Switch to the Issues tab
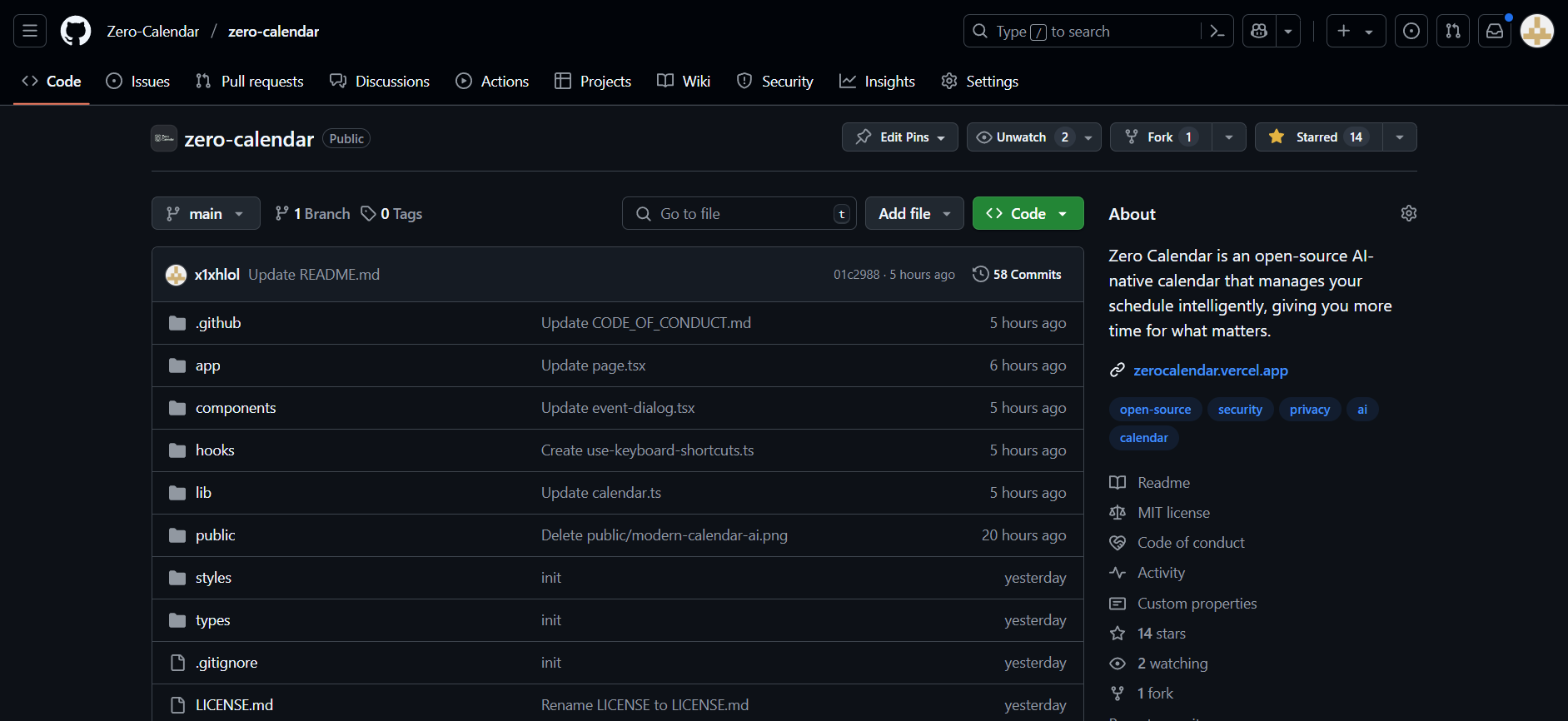 pyautogui.click(x=138, y=81)
